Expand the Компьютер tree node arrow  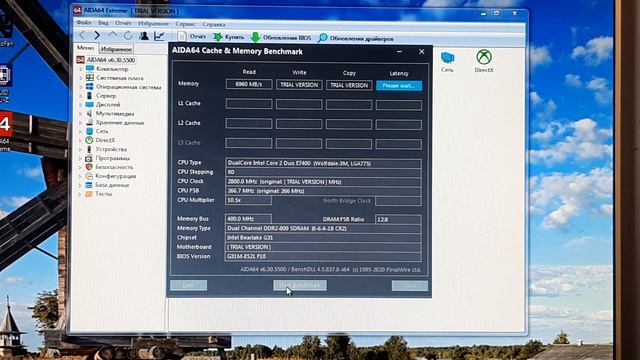(81, 69)
